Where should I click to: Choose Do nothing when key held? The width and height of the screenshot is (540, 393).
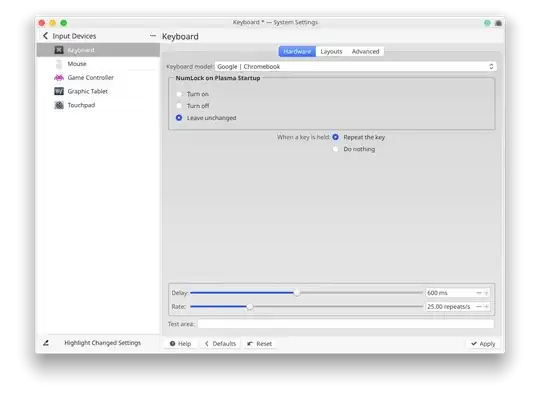pos(335,149)
